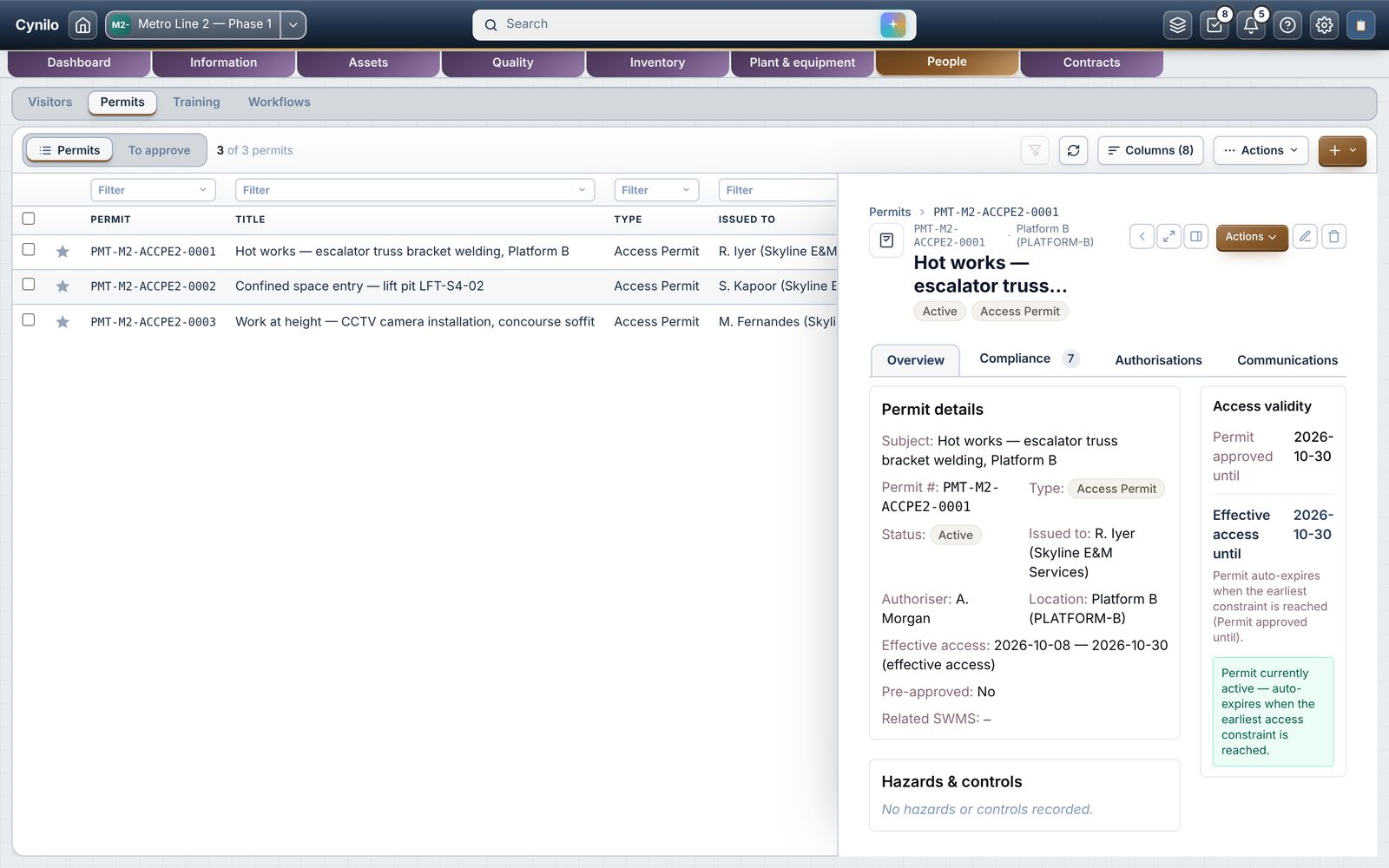Refresh the permits list
Image resolution: width=1389 pixels, height=868 pixels.
pyautogui.click(x=1073, y=150)
